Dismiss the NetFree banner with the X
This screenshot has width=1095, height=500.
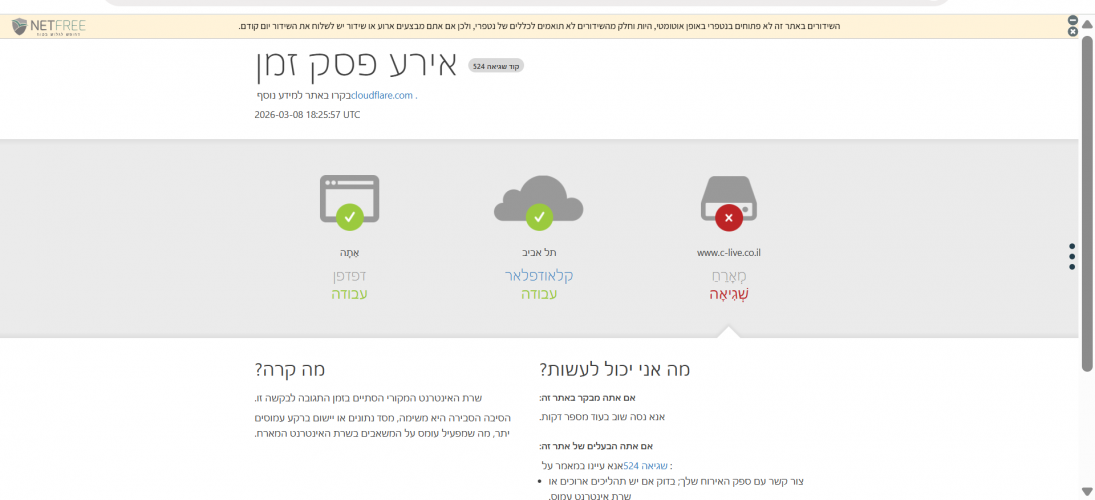click(1073, 32)
